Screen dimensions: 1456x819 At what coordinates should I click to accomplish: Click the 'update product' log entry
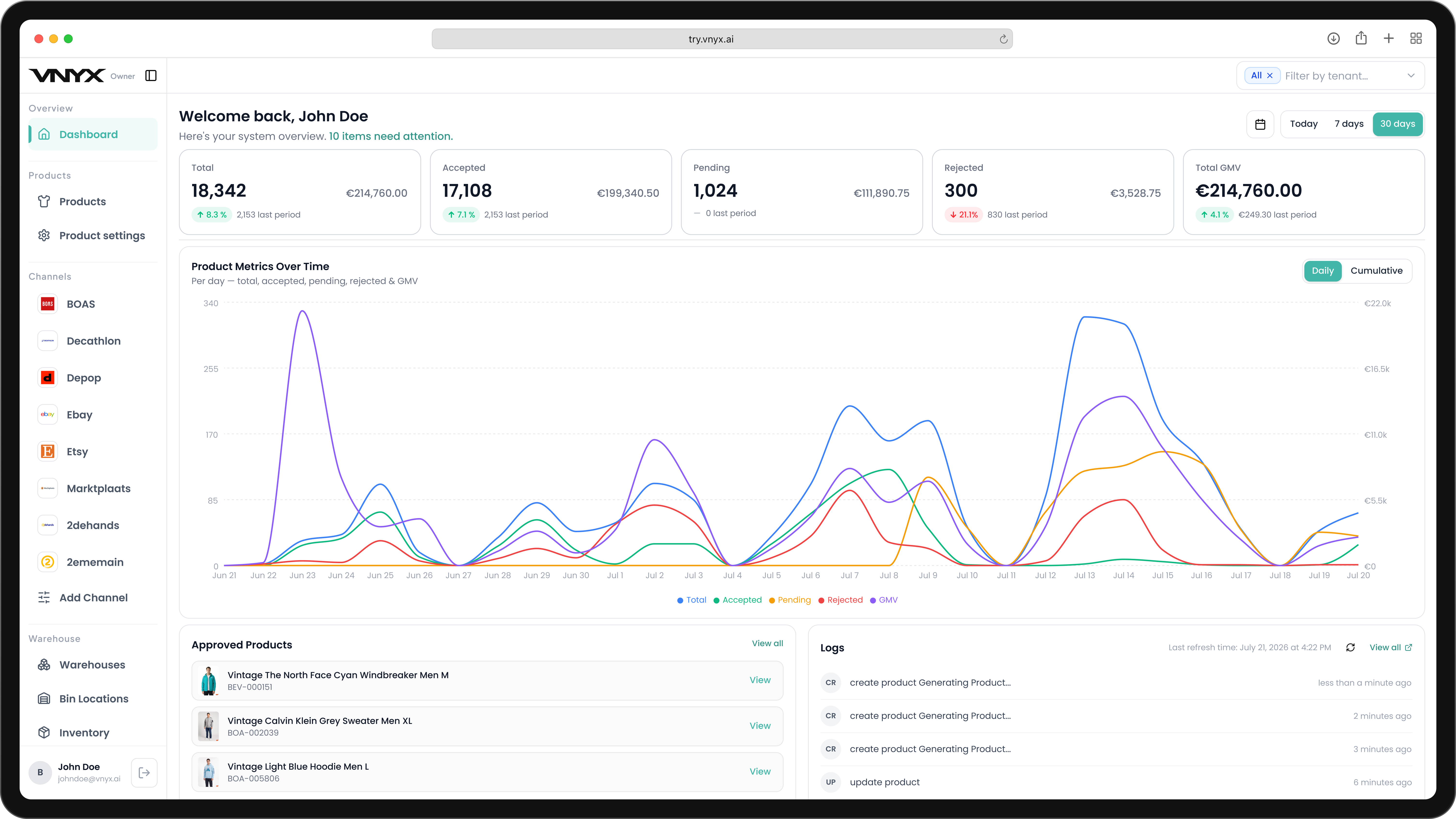click(x=1116, y=782)
